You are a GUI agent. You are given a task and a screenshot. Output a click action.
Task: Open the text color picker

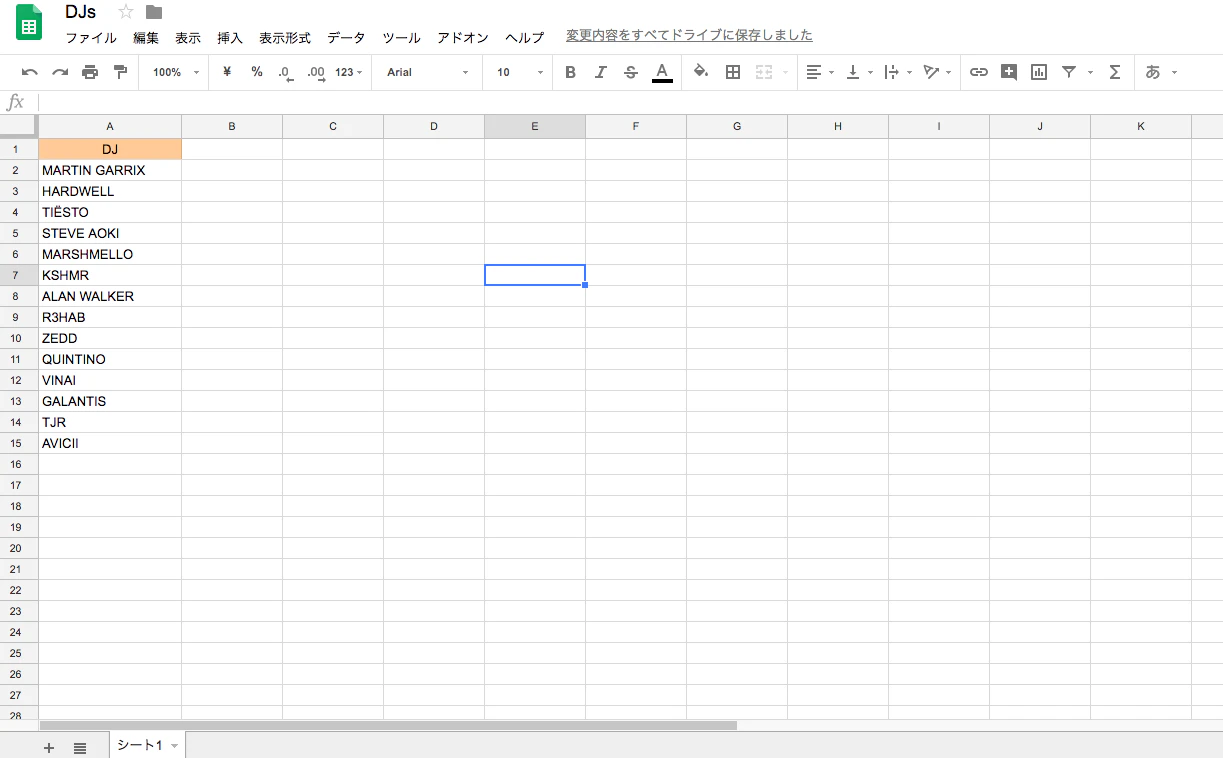point(662,72)
